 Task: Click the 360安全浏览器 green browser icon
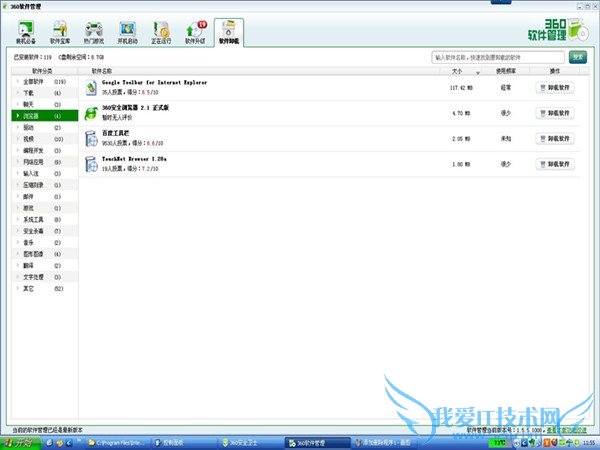point(91,113)
